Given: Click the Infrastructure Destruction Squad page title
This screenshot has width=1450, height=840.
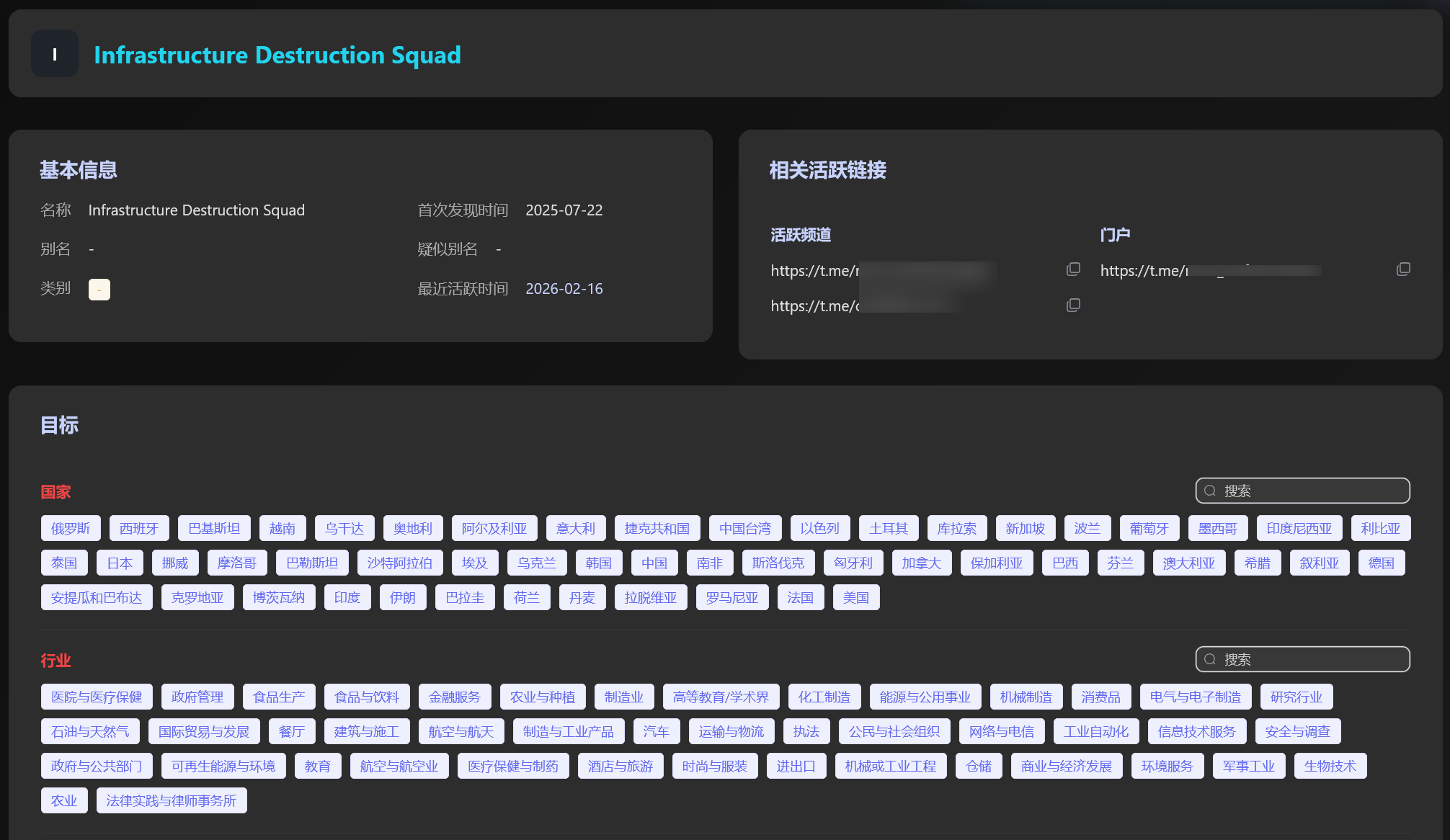Looking at the screenshot, I should [x=277, y=55].
